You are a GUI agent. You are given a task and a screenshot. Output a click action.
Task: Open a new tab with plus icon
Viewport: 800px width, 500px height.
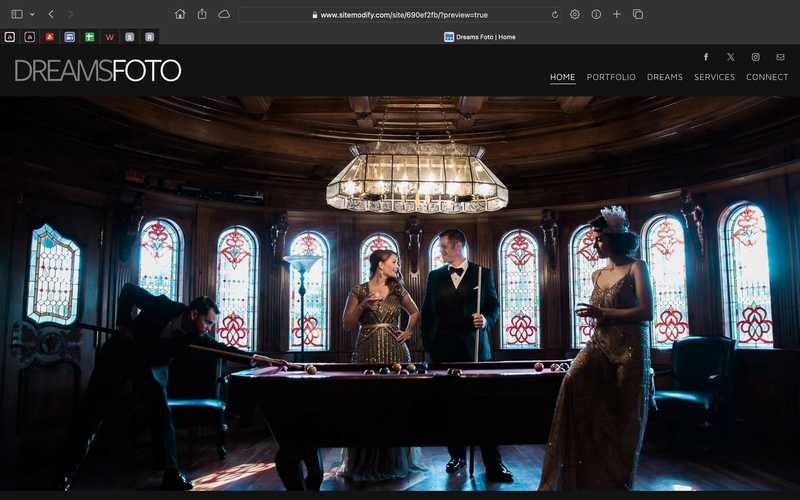[617, 14]
